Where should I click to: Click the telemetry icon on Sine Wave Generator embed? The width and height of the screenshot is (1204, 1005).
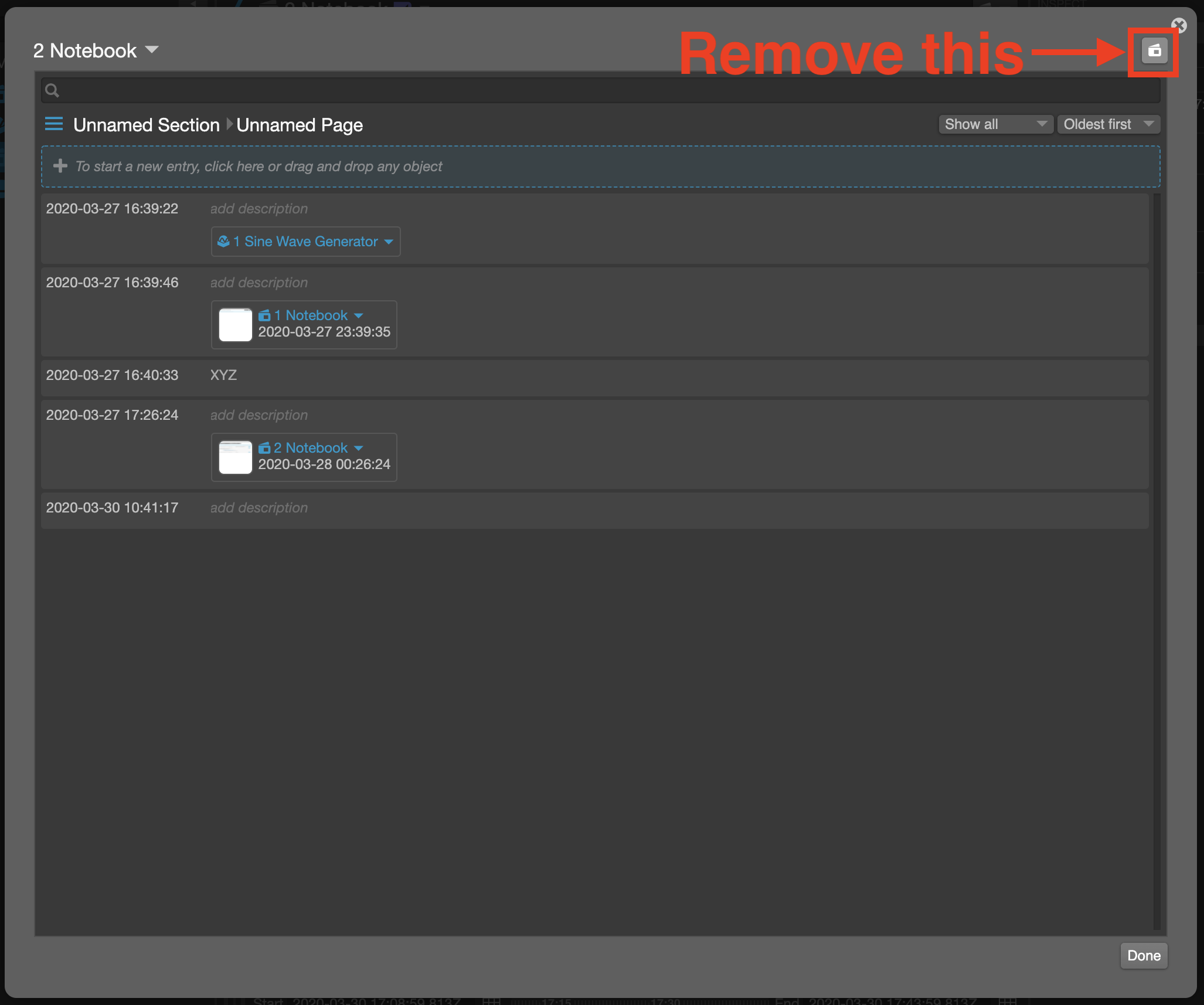223,241
